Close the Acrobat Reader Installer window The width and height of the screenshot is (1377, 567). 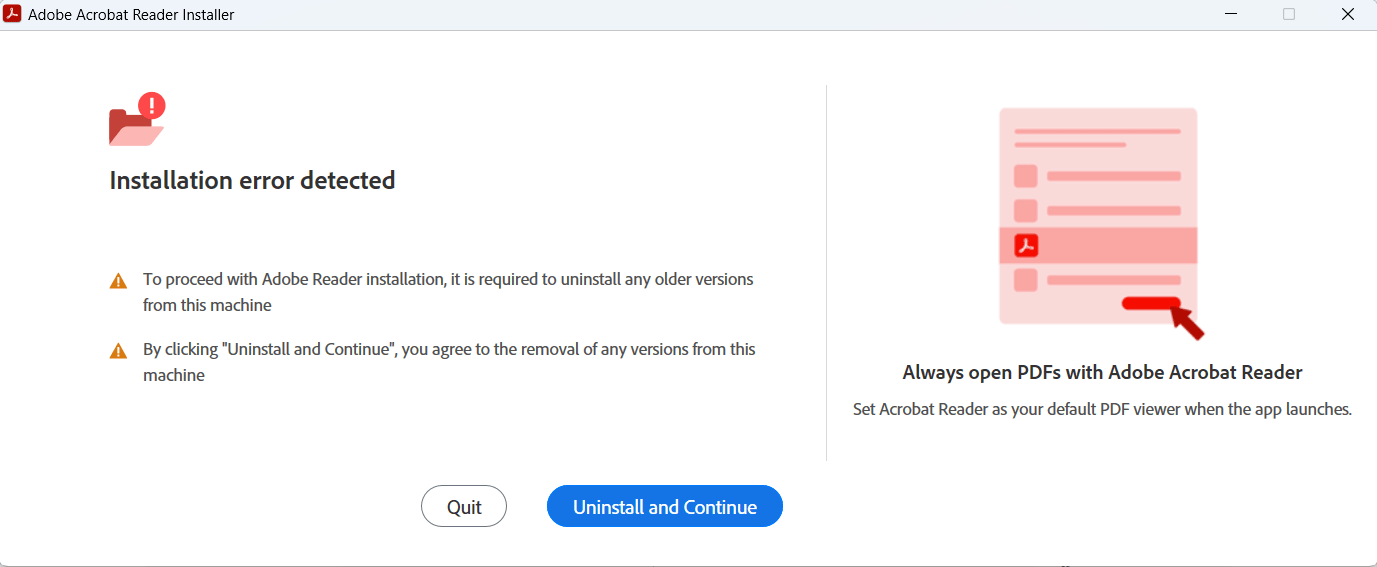pyautogui.click(x=1347, y=14)
